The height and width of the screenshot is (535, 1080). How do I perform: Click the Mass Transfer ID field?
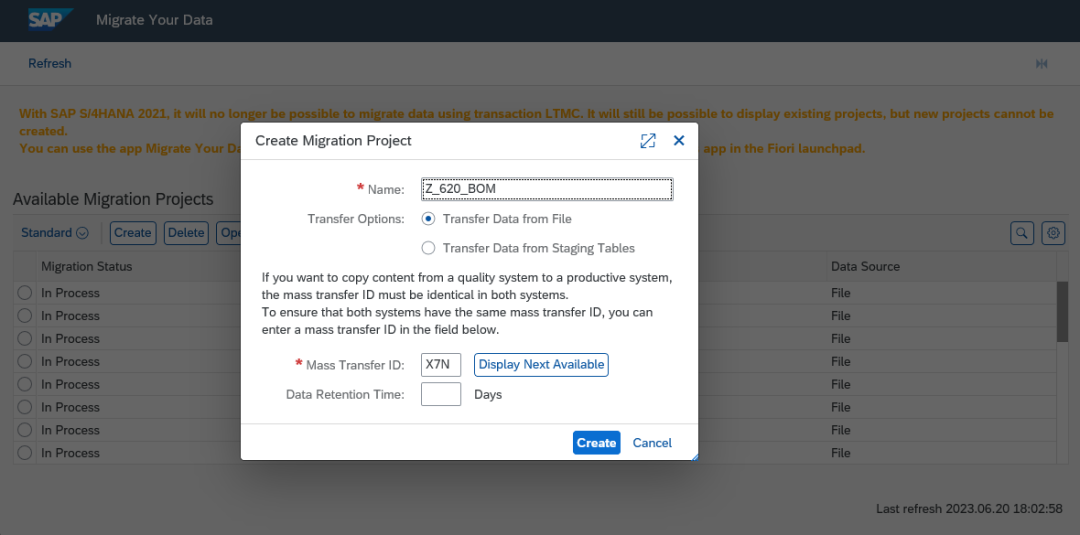click(441, 364)
